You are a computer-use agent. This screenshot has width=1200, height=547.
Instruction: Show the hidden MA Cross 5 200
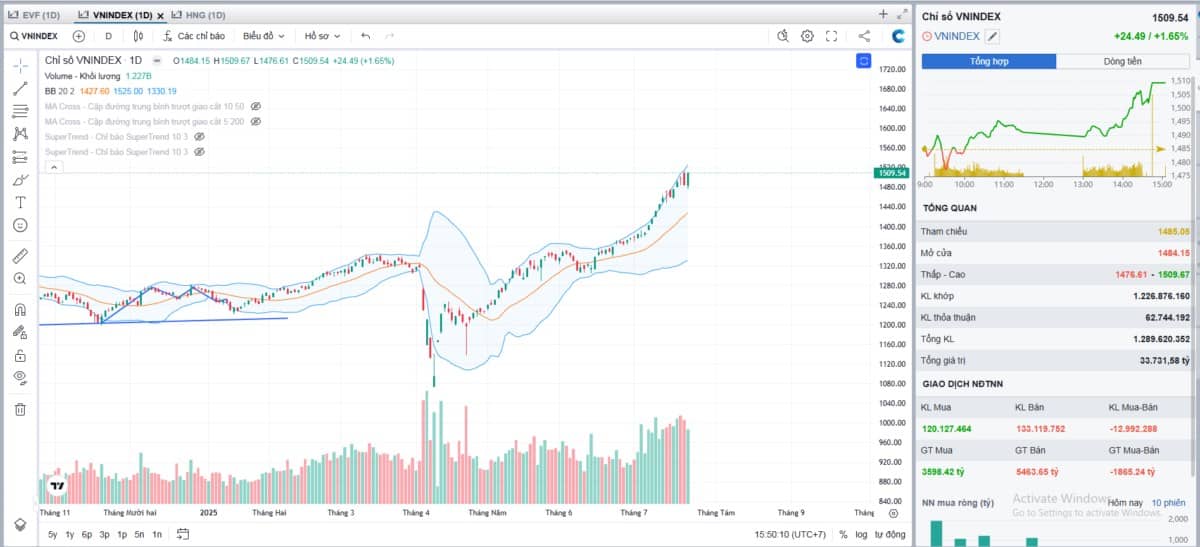(x=255, y=121)
